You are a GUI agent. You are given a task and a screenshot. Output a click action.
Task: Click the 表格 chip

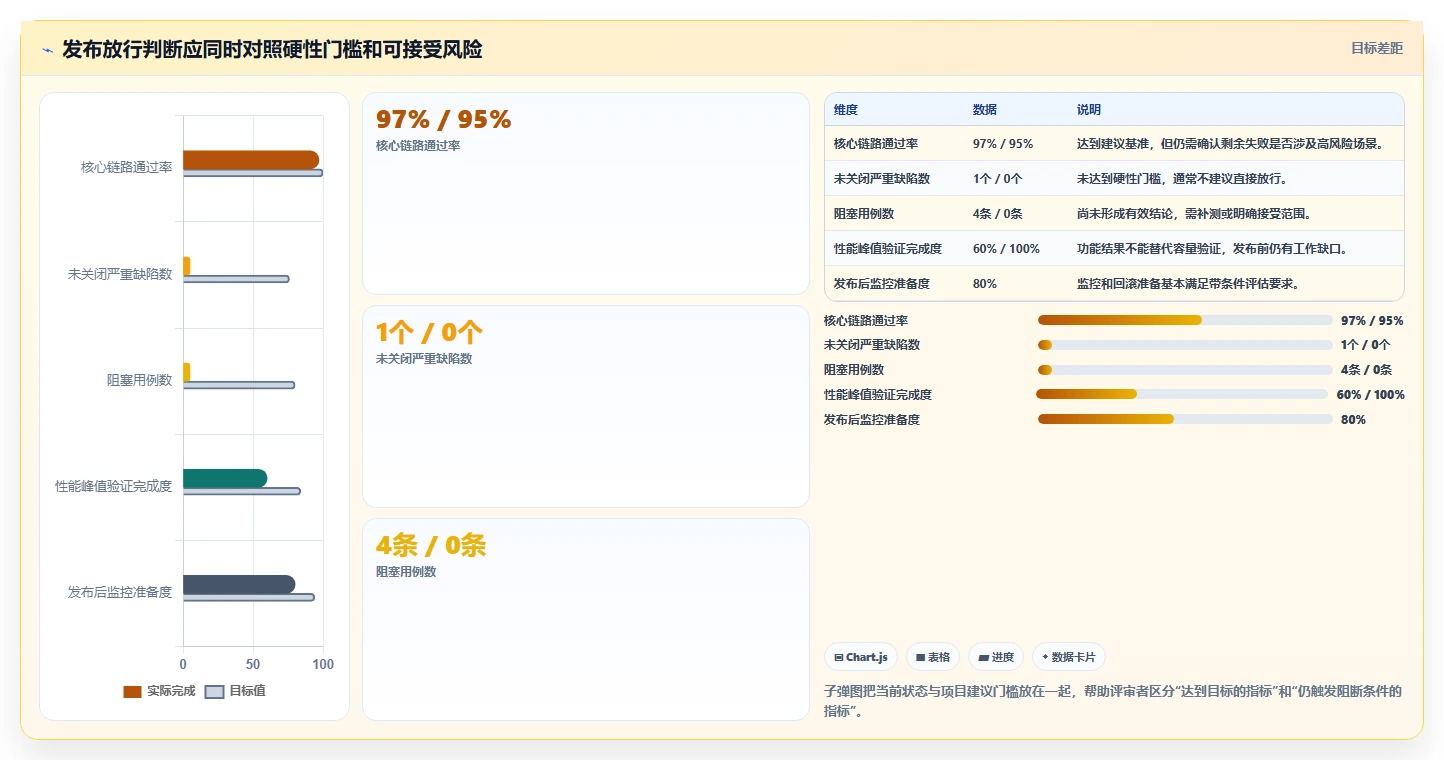932,657
